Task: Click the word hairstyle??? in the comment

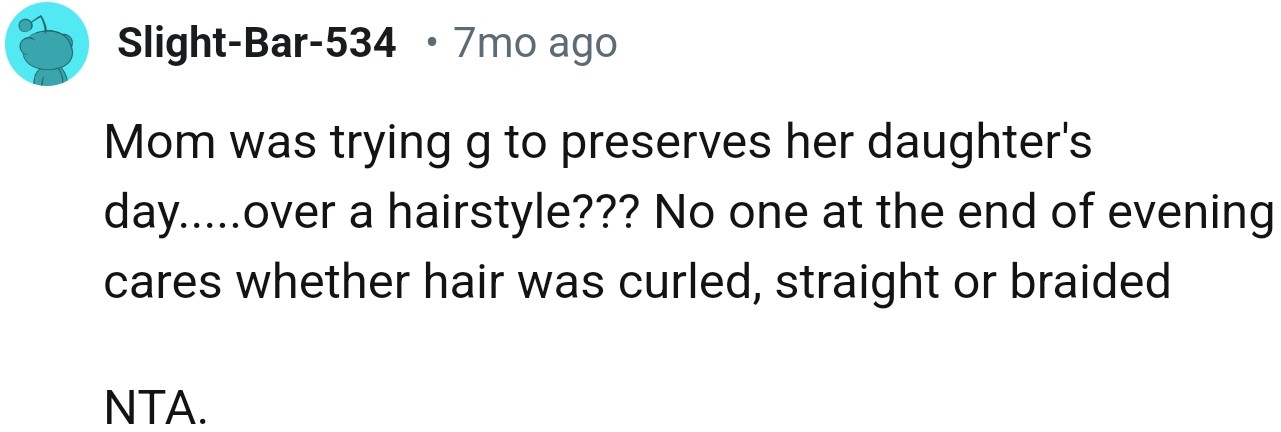Action: tap(509, 215)
